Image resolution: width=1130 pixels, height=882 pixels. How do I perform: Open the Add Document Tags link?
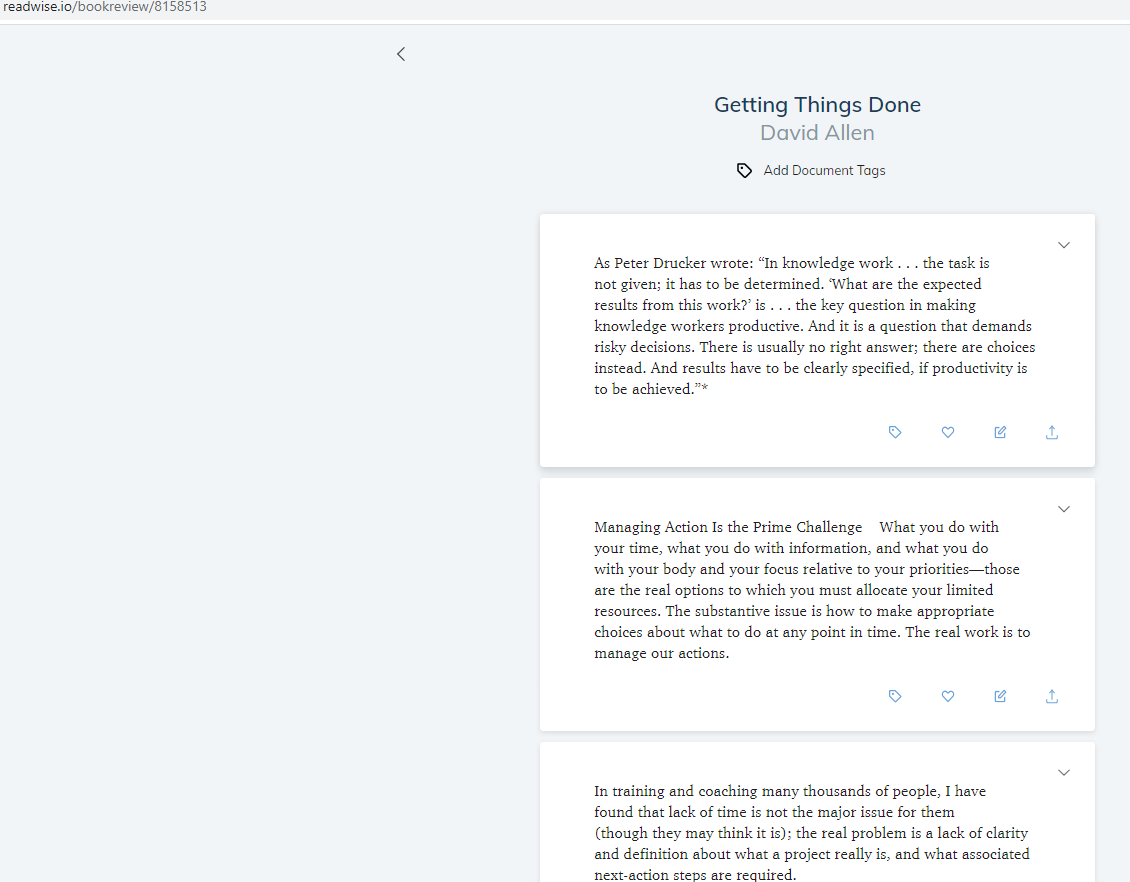(824, 171)
